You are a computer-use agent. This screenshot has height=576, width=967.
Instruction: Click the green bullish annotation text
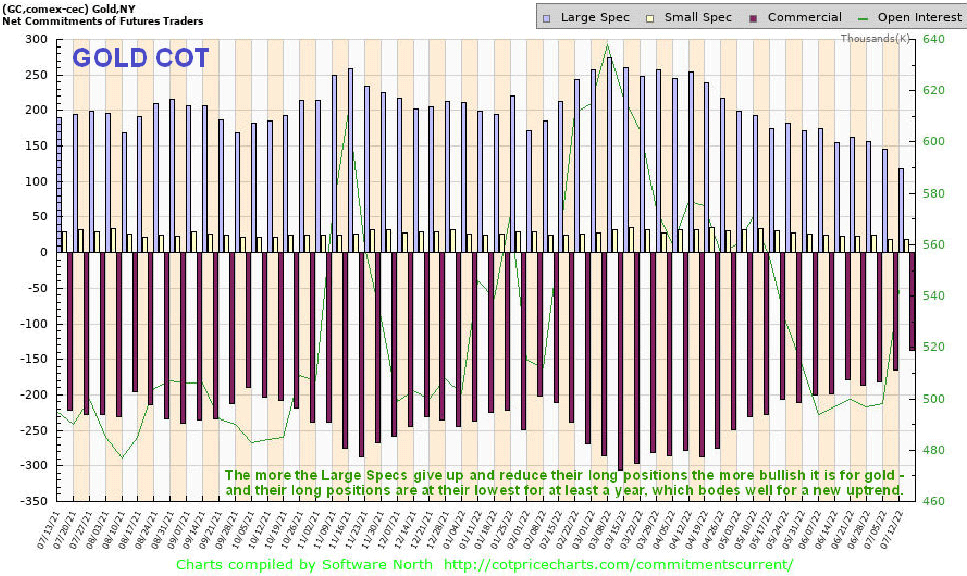pyautogui.click(x=563, y=482)
